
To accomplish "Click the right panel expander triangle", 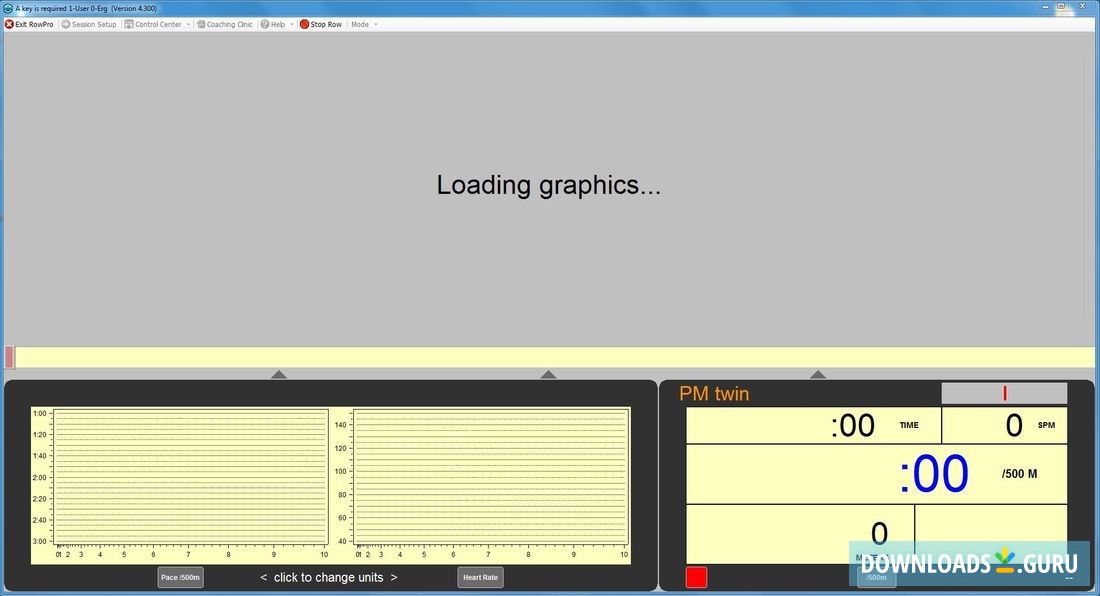I will 818,374.
